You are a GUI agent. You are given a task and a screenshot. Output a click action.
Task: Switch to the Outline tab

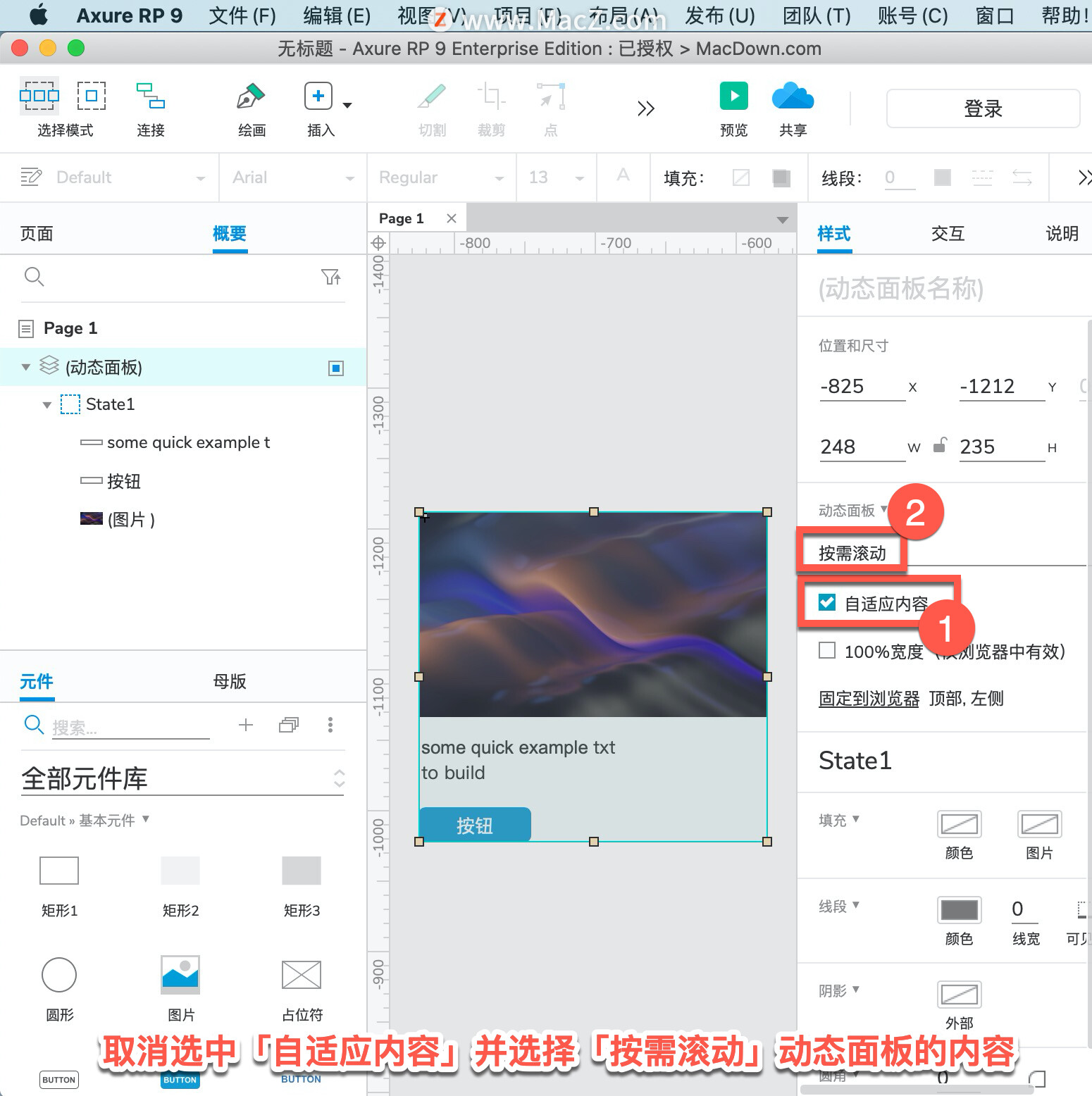[230, 233]
